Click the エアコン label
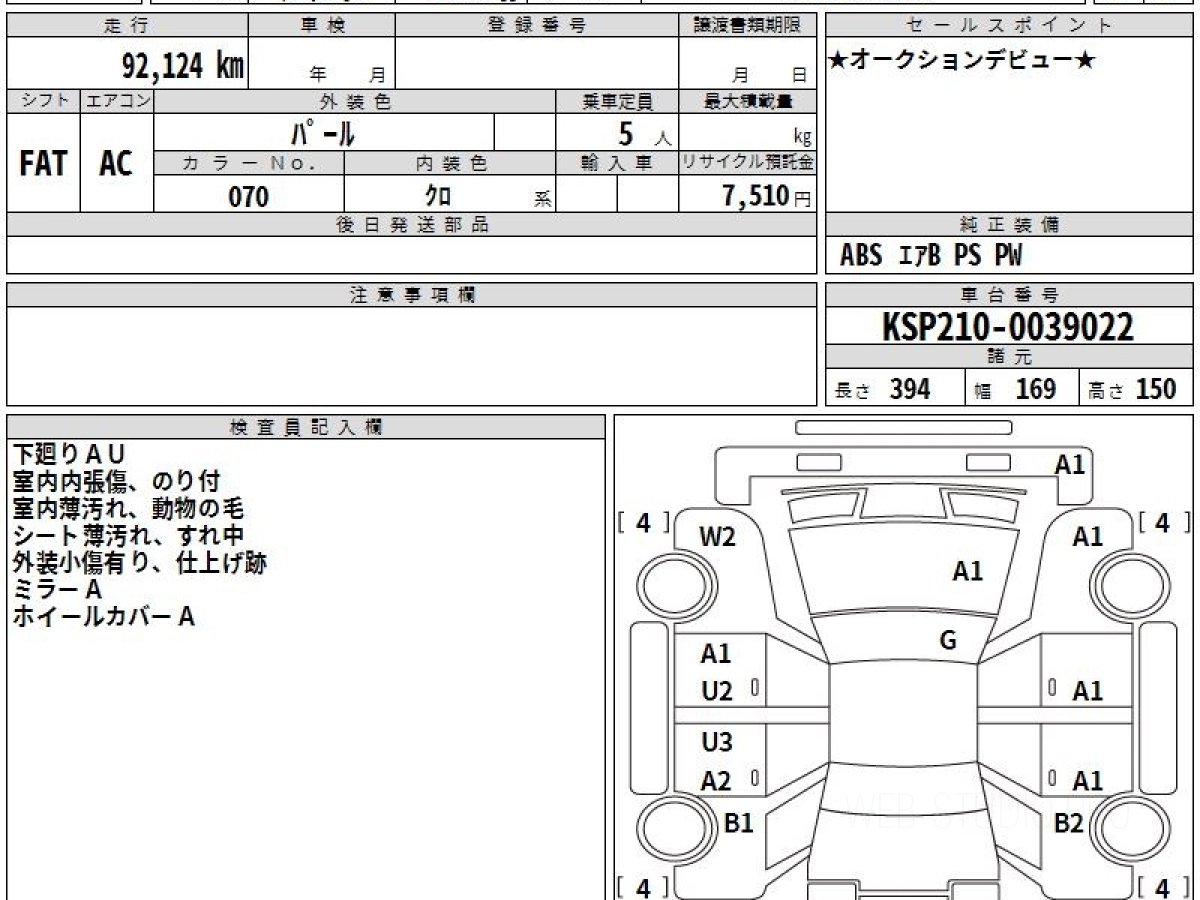The image size is (1200, 900). tap(117, 101)
